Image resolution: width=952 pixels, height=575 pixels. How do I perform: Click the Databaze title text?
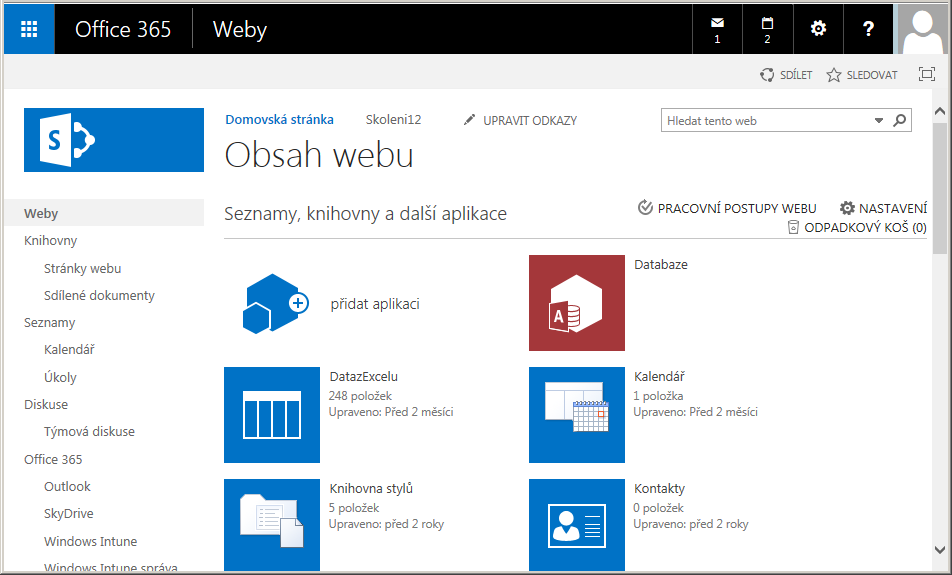pos(661,265)
